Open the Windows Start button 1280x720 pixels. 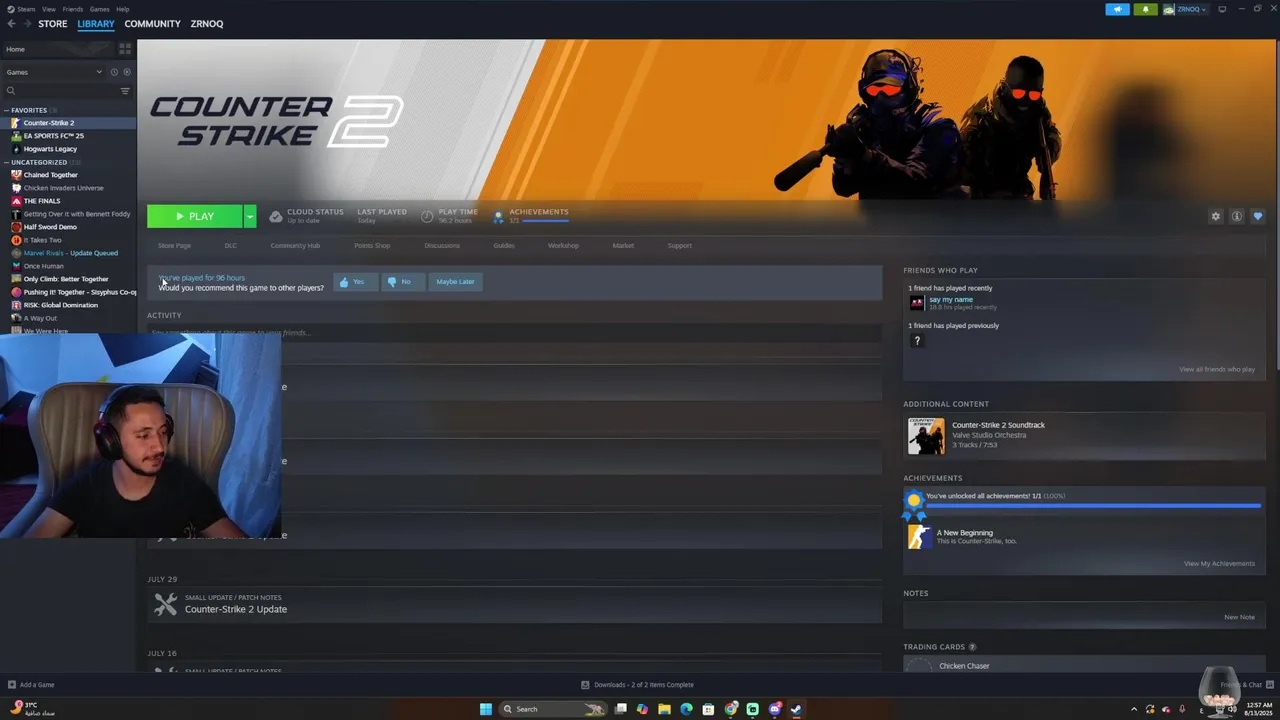(486, 709)
